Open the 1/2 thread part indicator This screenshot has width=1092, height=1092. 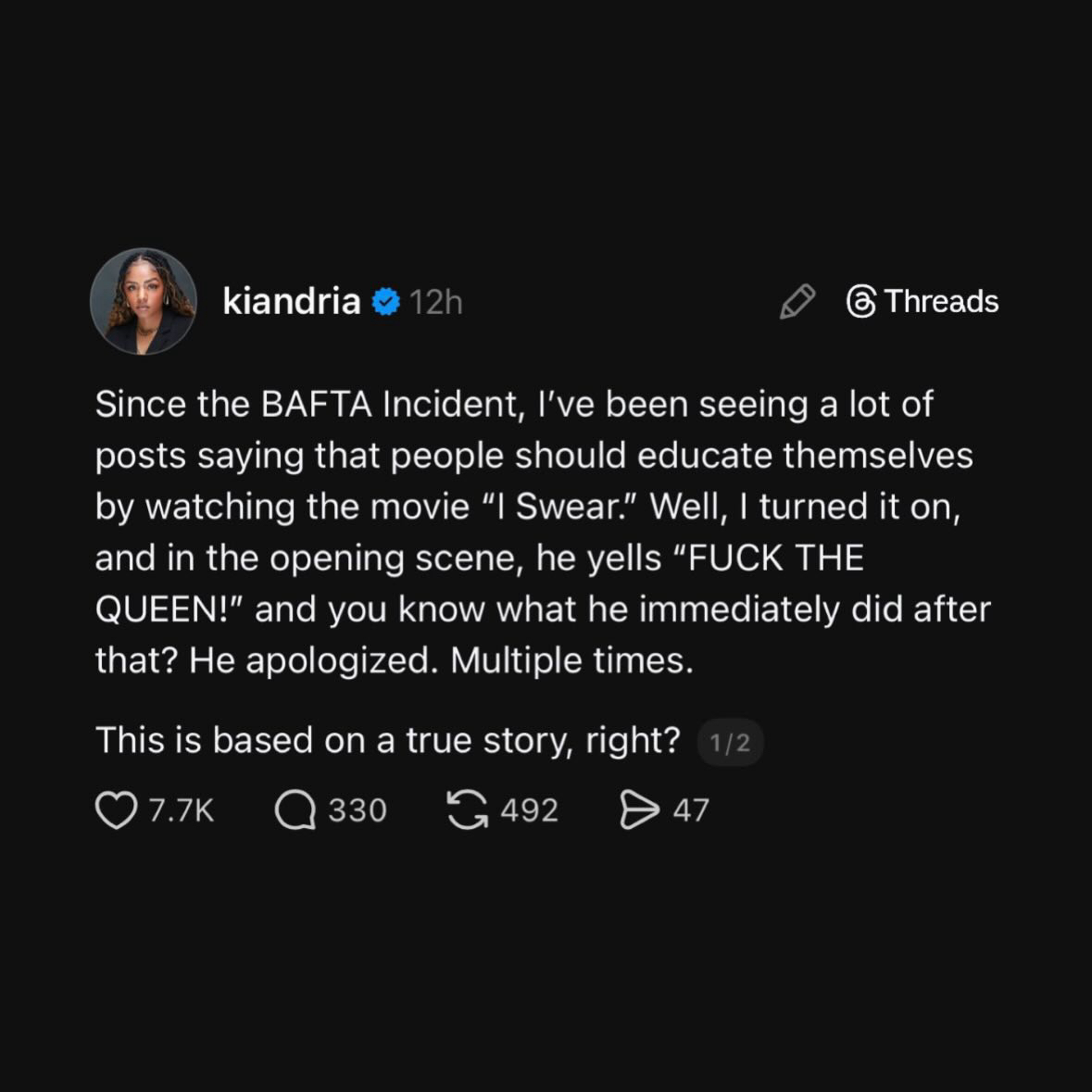[x=730, y=743]
